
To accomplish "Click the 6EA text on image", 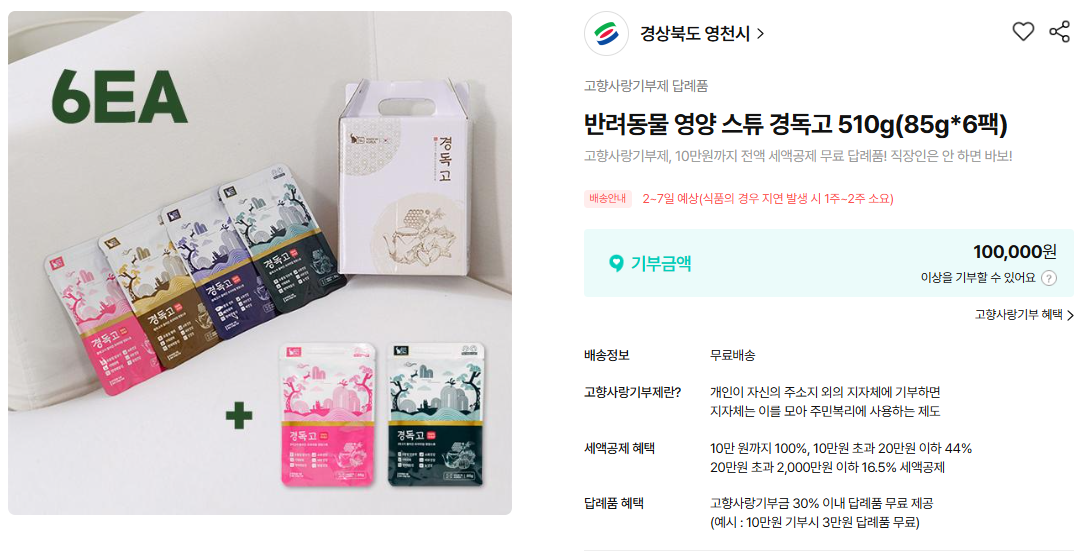I will 119,96.
